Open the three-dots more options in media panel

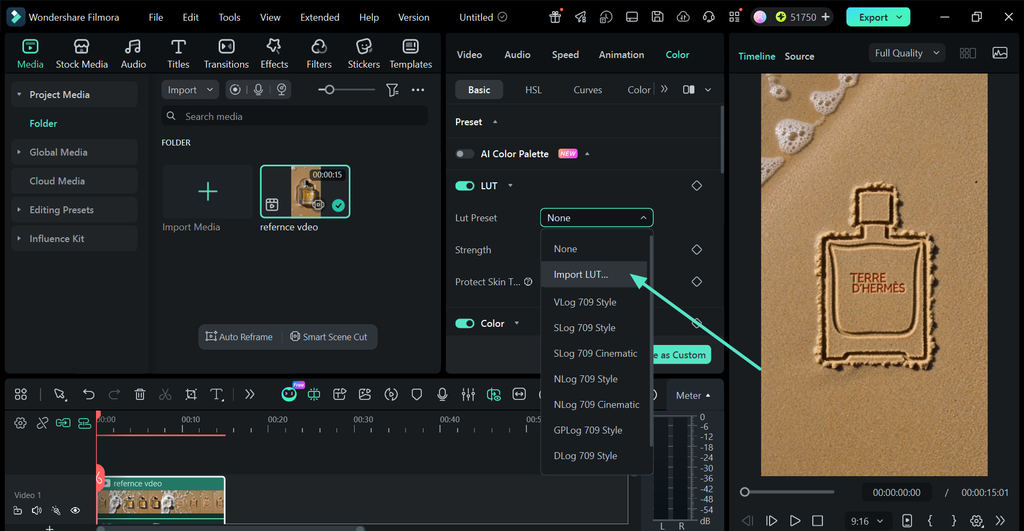pyautogui.click(x=418, y=90)
